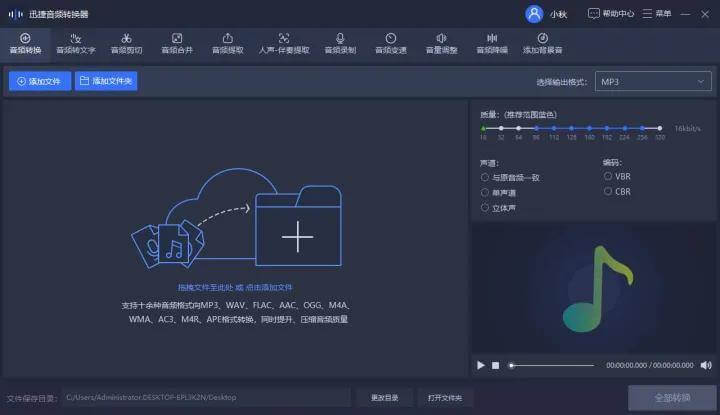Open the 音频转文字 audio-to-text tool
Screen dimensions: 720x415
(x=76, y=44)
